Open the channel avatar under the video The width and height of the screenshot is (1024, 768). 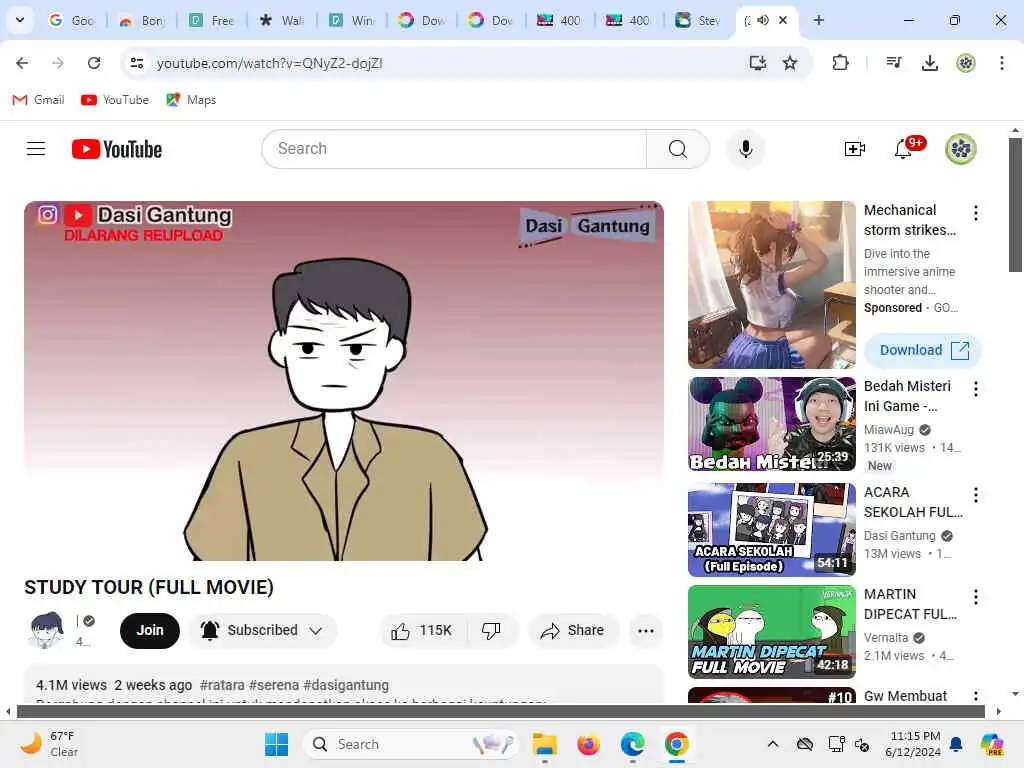[46, 630]
